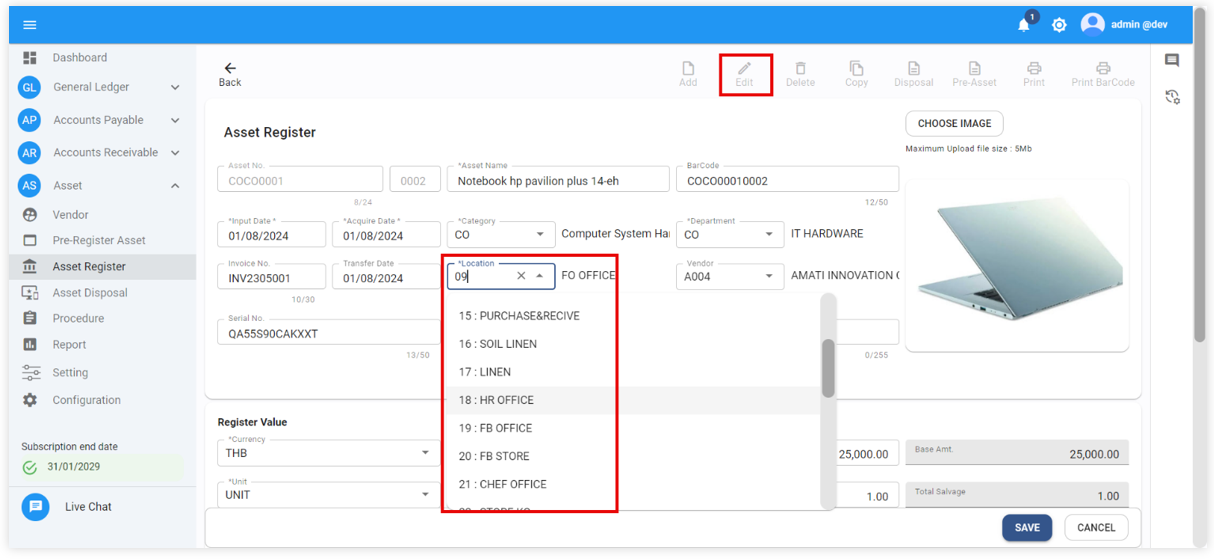Open settings gear in top bar
Viewport: 1214px width, 560px height.
[1059, 25]
